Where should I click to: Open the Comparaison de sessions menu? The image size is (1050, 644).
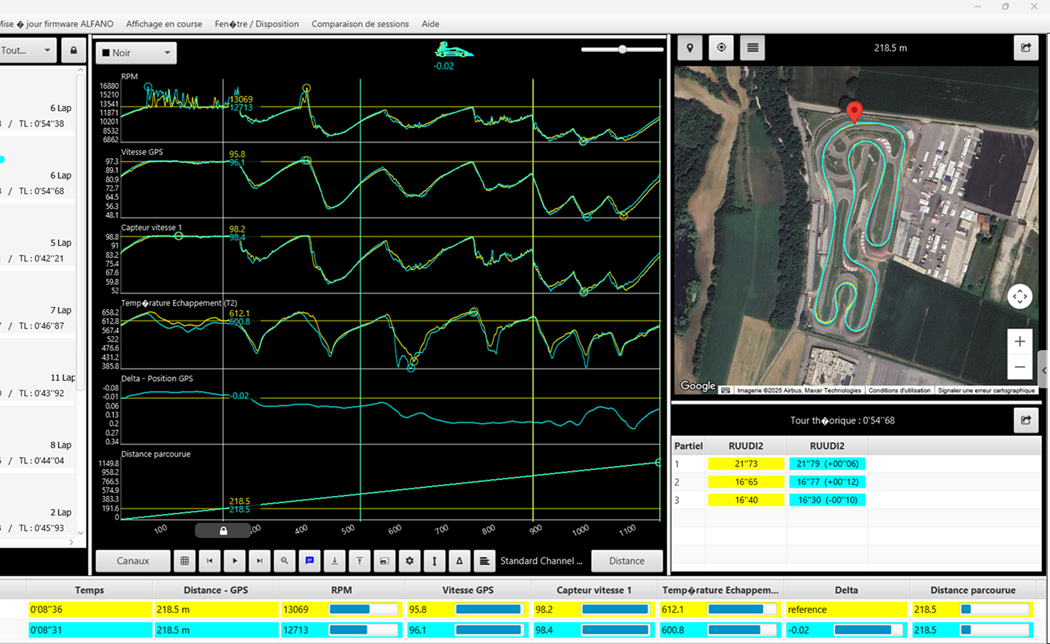pos(359,24)
